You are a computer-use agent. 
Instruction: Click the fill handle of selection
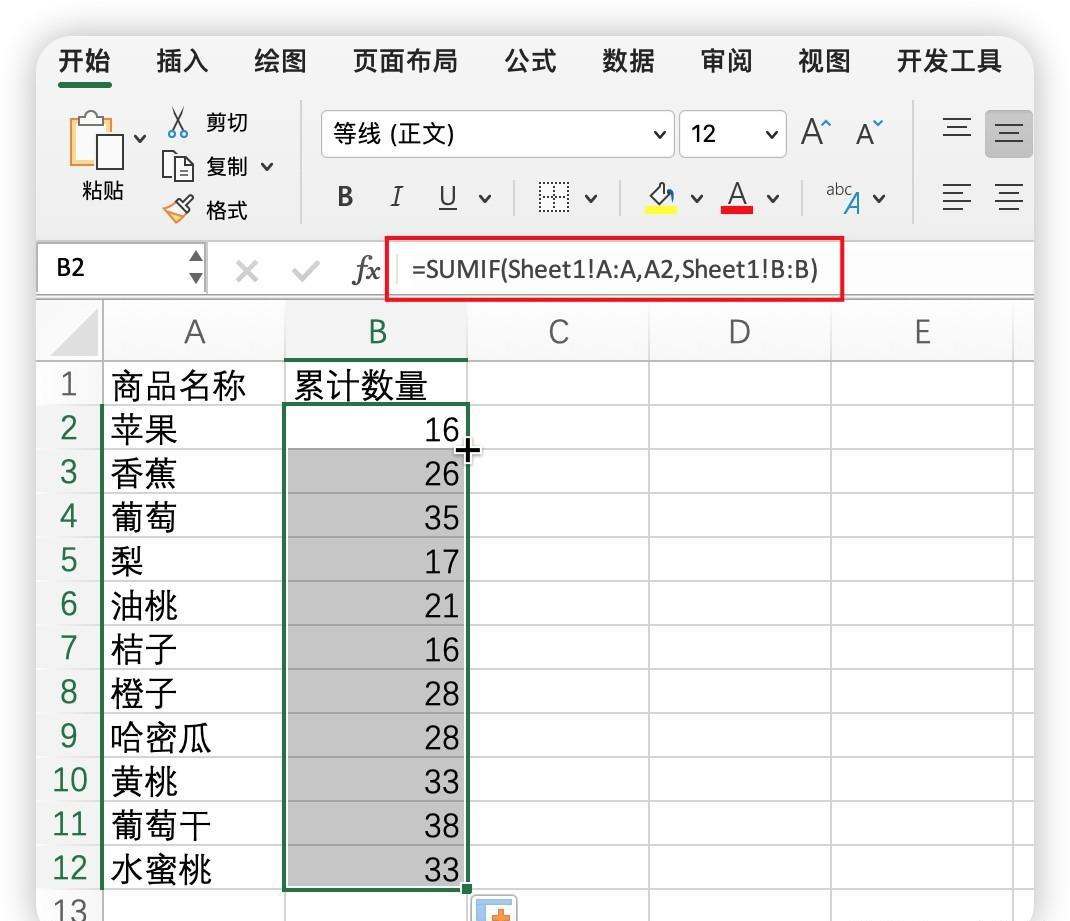[467, 888]
